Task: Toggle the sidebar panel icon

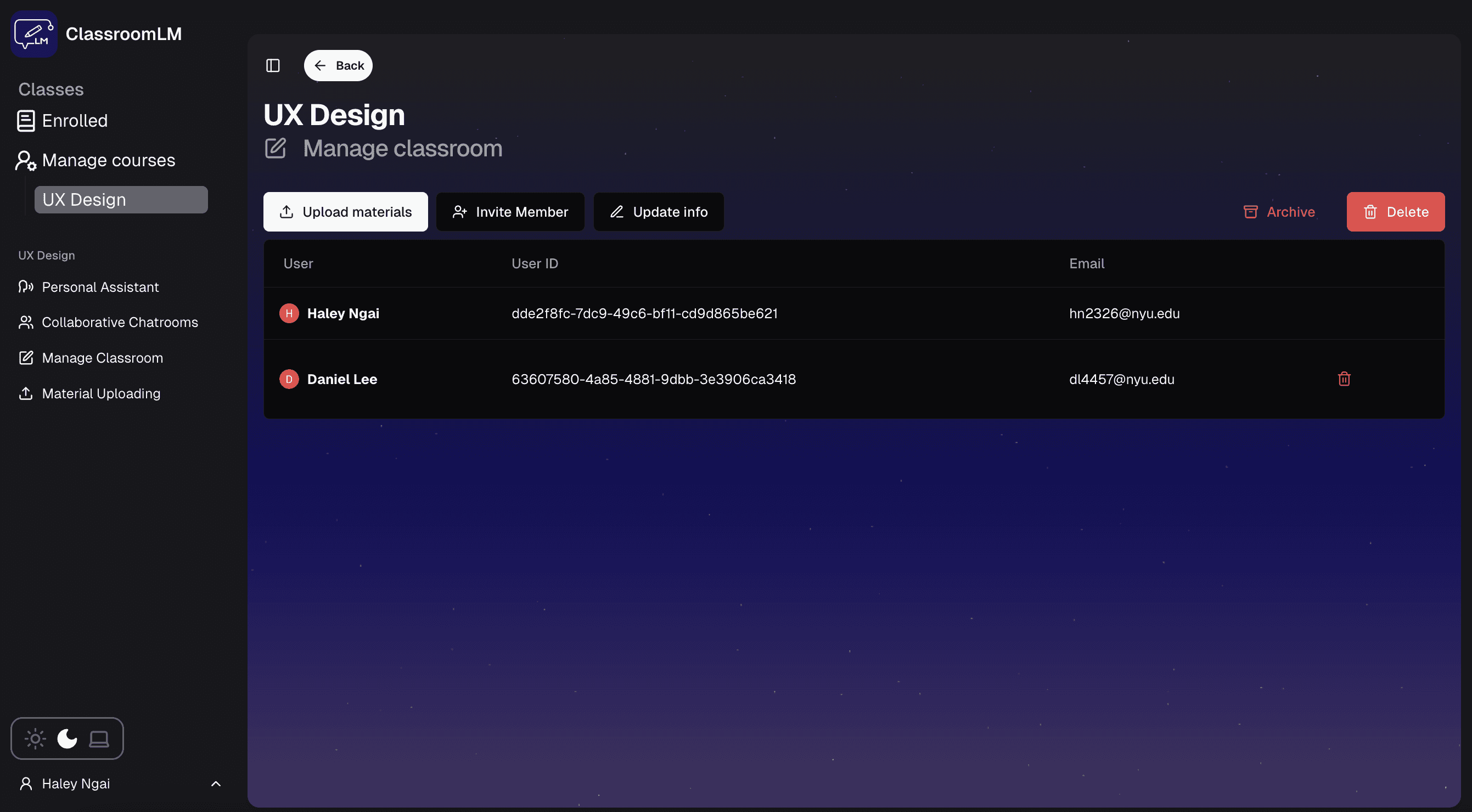Action: click(273, 66)
